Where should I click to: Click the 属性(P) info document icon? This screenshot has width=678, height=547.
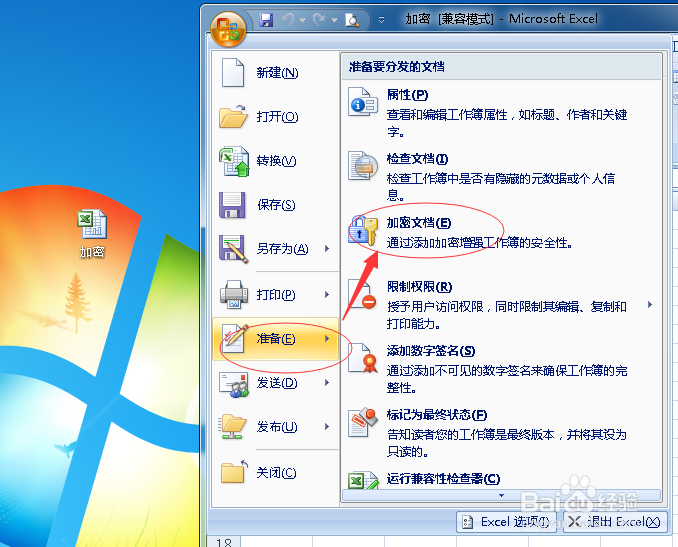coord(363,102)
